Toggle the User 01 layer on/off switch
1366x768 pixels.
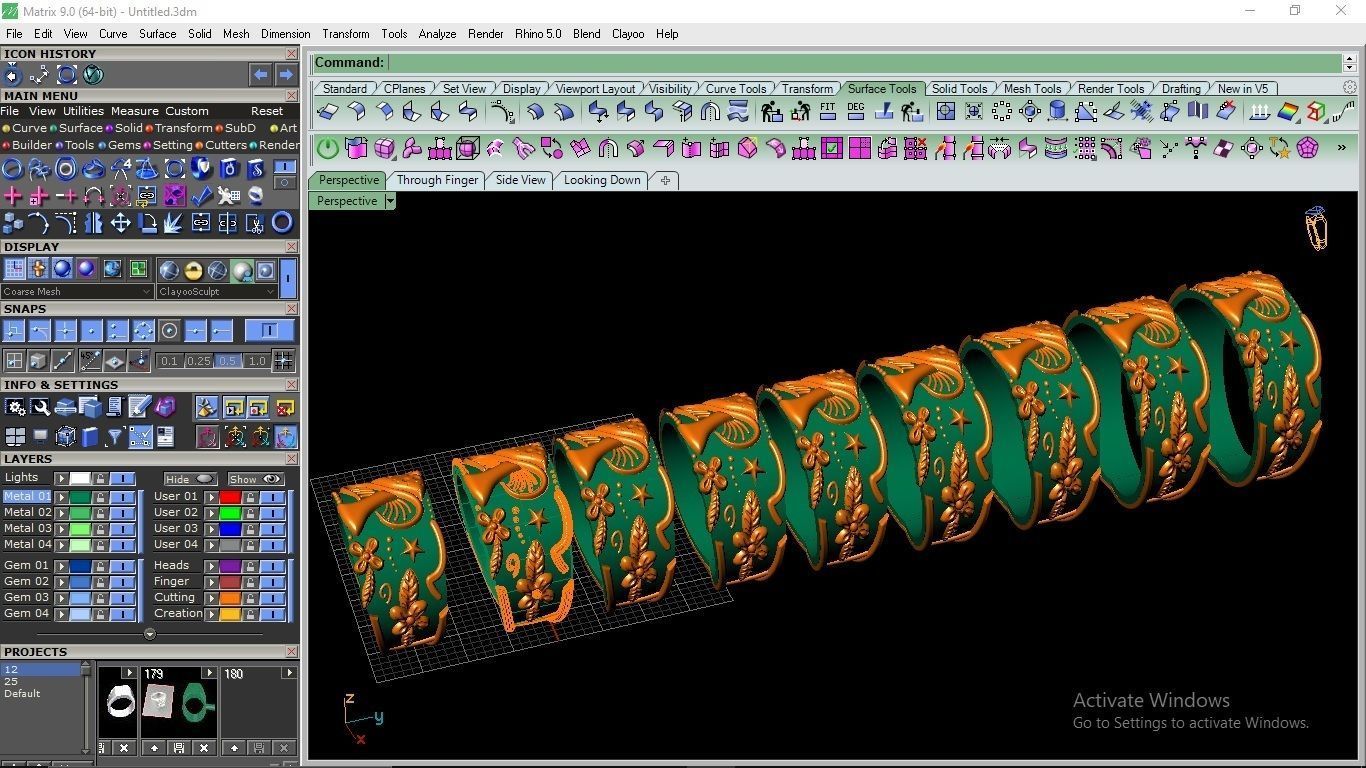click(x=273, y=497)
